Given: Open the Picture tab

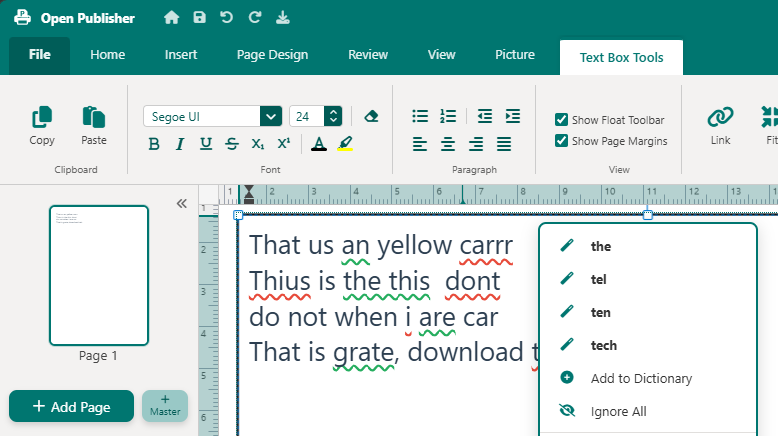Looking at the screenshot, I should point(515,55).
